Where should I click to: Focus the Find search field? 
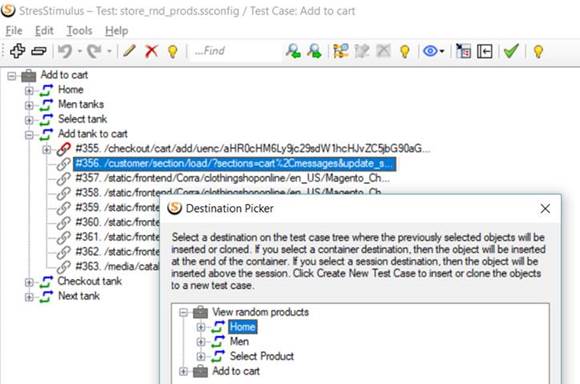(x=237, y=51)
